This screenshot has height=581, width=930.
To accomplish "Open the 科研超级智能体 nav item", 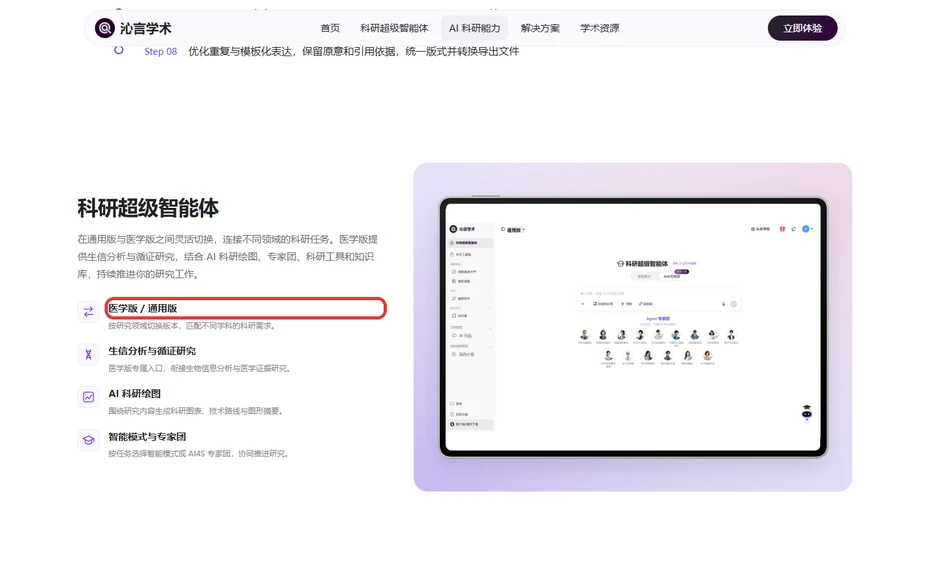I will 394,28.
